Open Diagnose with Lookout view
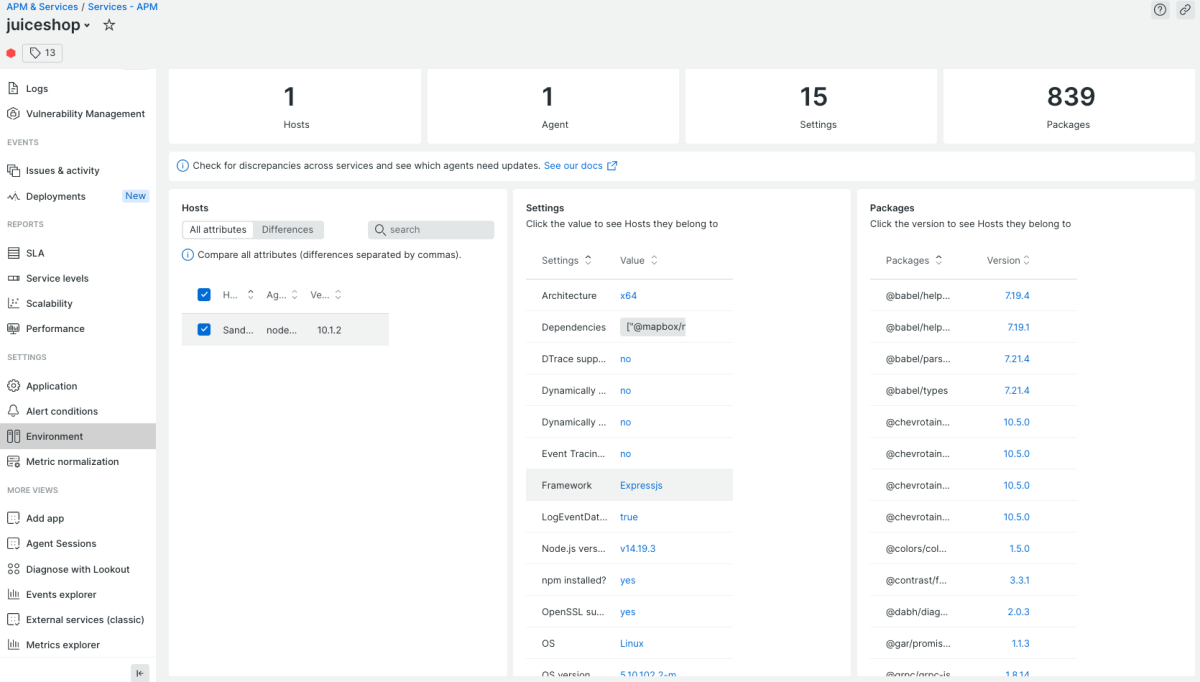This screenshot has width=1200, height=682. (x=77, y=569)
